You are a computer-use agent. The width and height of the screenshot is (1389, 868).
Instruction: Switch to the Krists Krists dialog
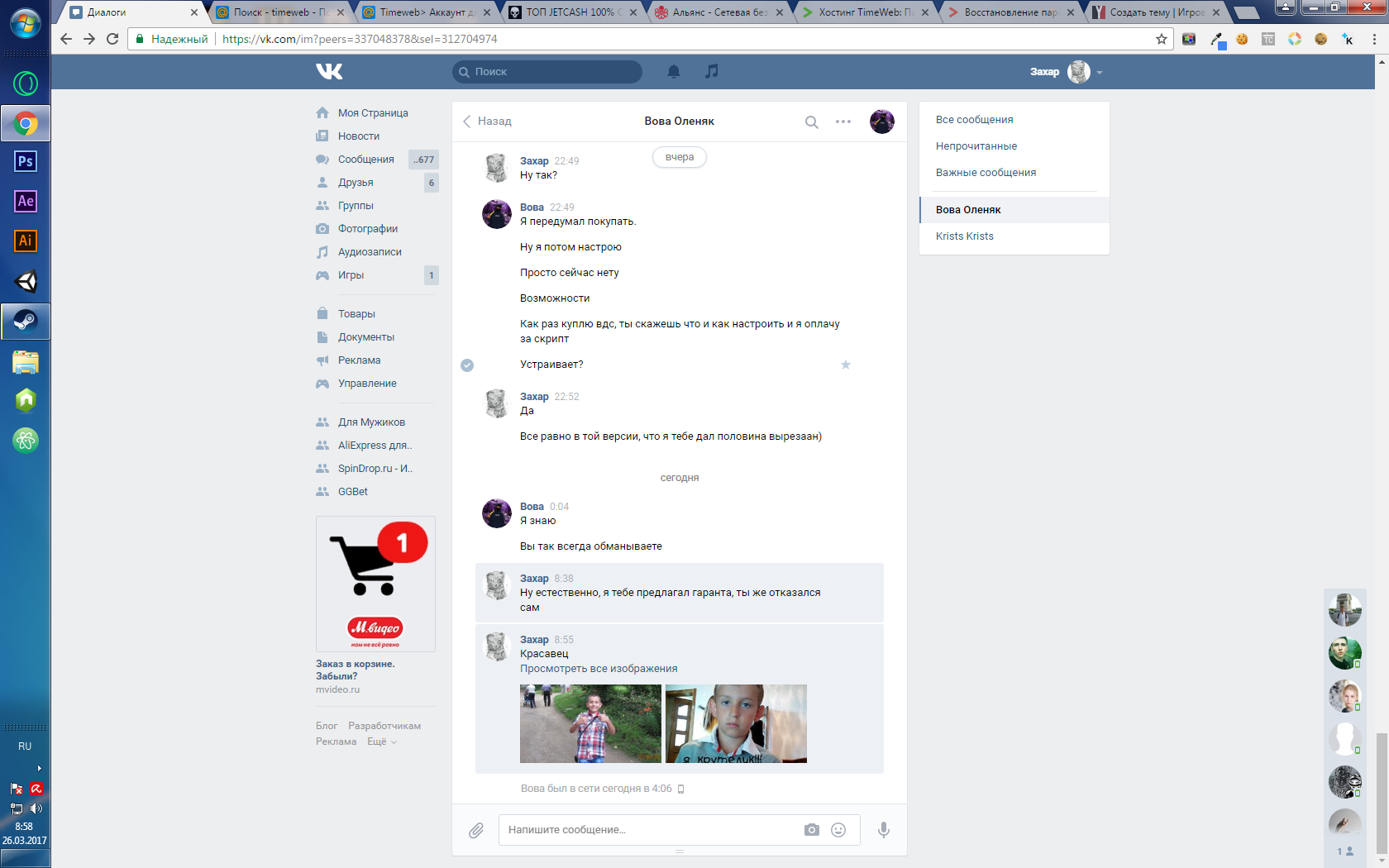click(964, 236)
